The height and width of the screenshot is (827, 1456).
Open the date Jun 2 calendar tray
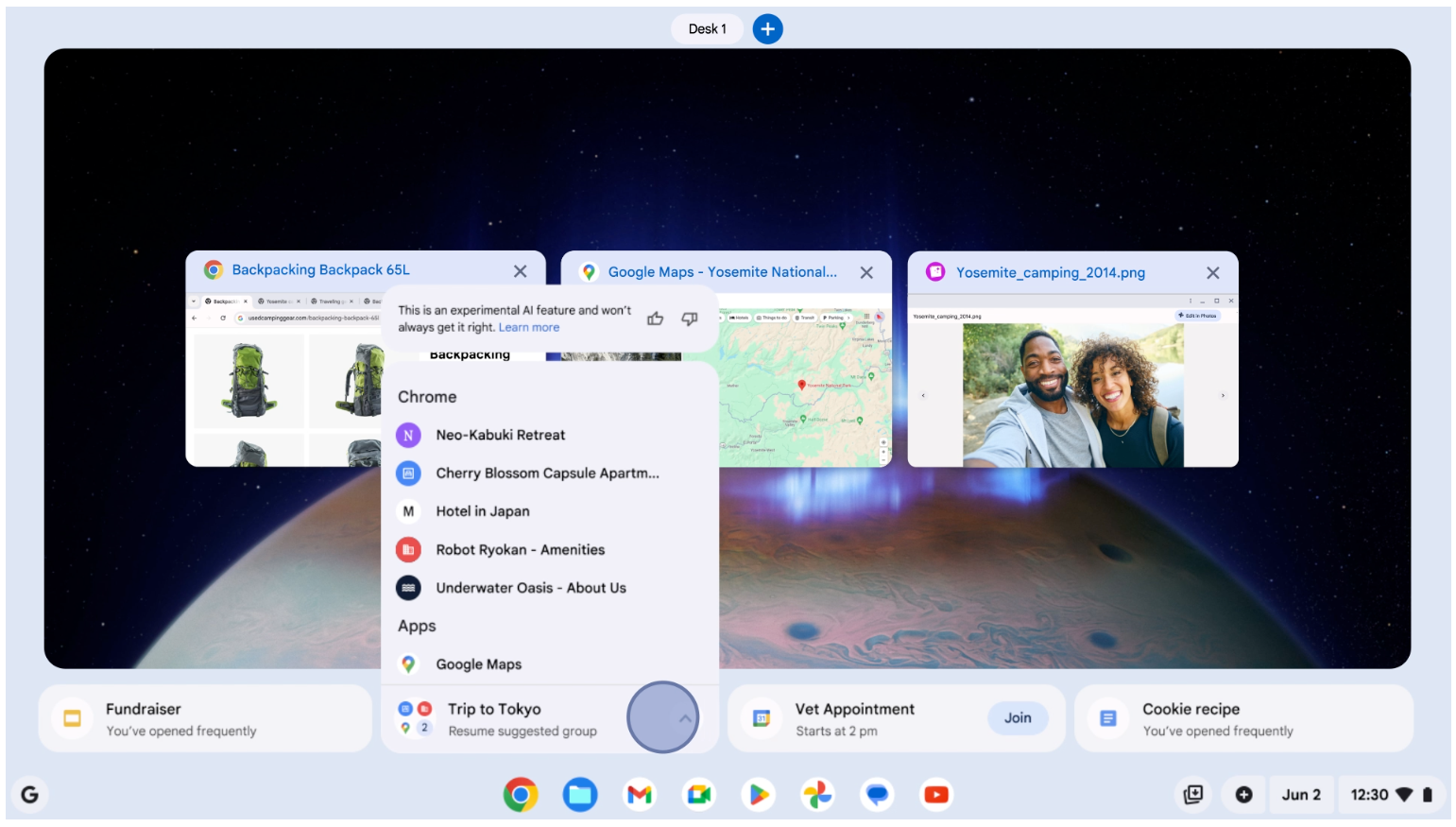1301,795
